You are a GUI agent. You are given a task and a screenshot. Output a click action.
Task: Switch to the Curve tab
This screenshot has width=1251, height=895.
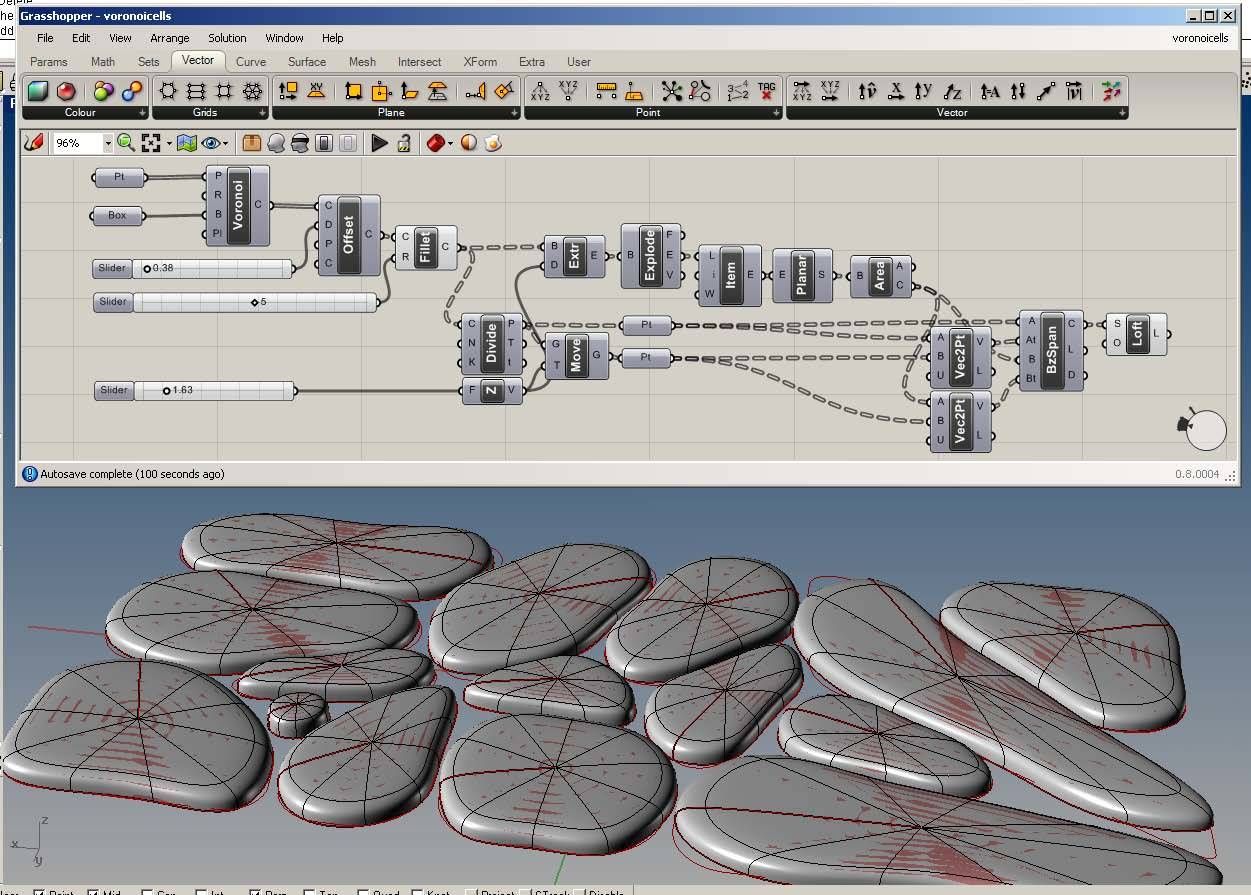click(x=251, y=61)
